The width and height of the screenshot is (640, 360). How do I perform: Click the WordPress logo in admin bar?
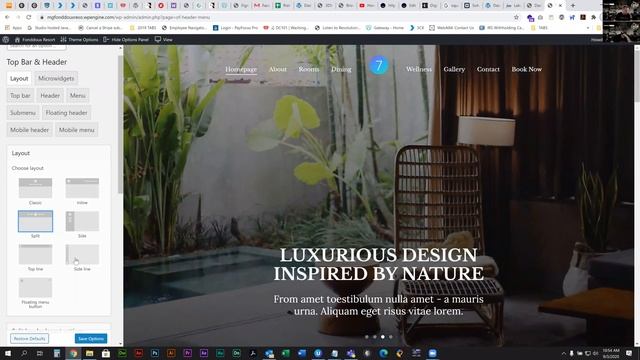tap(6, 40)
